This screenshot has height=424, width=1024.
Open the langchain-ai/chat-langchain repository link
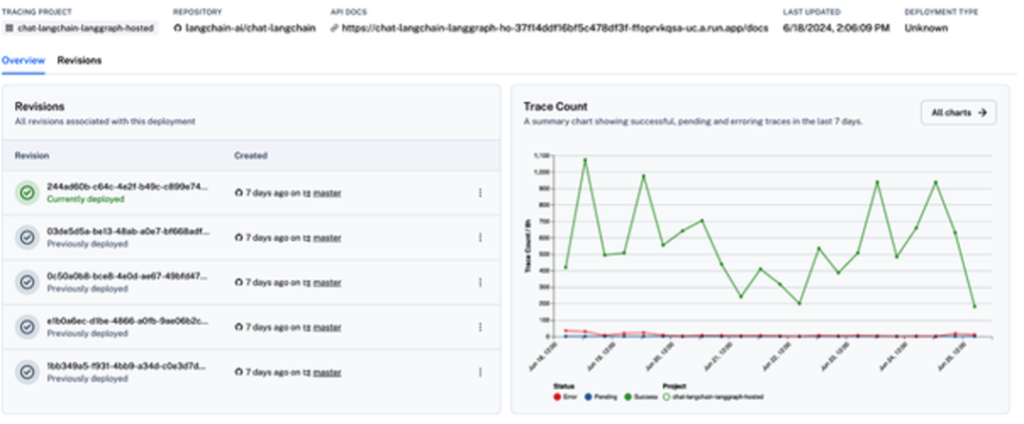point(250,28)
